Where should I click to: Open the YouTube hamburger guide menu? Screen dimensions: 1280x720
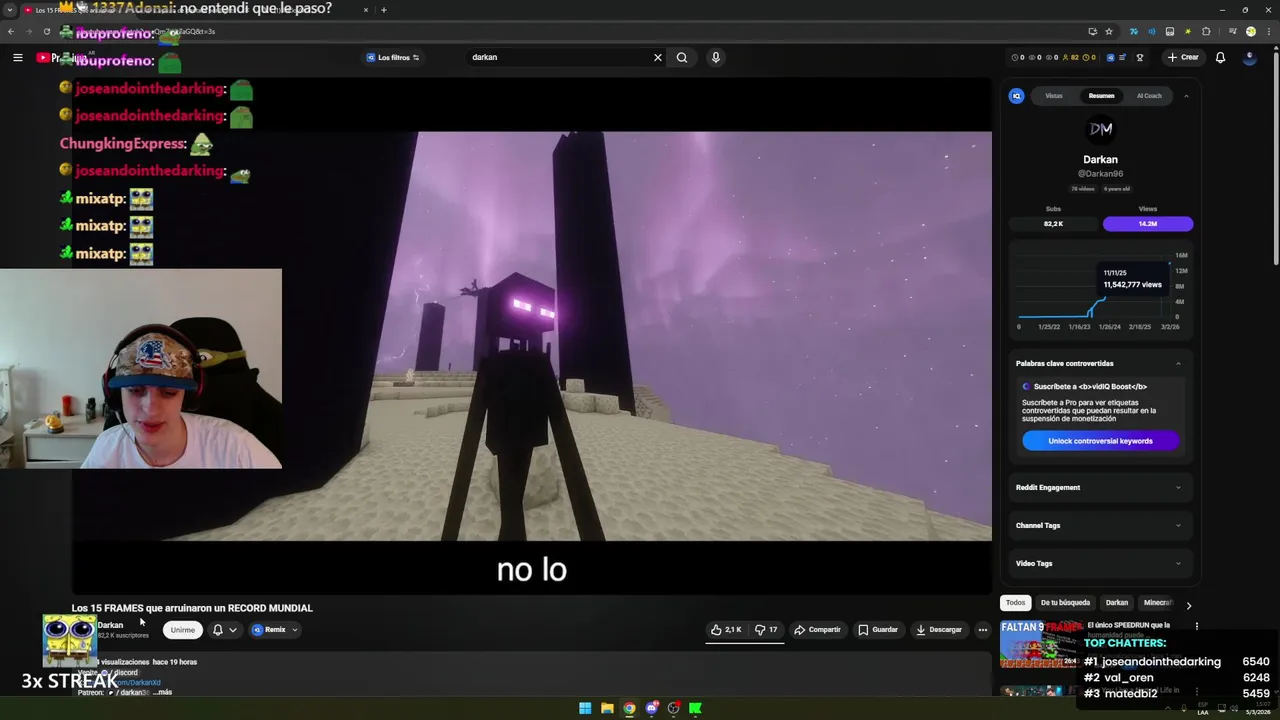click(x=17, y=57)
